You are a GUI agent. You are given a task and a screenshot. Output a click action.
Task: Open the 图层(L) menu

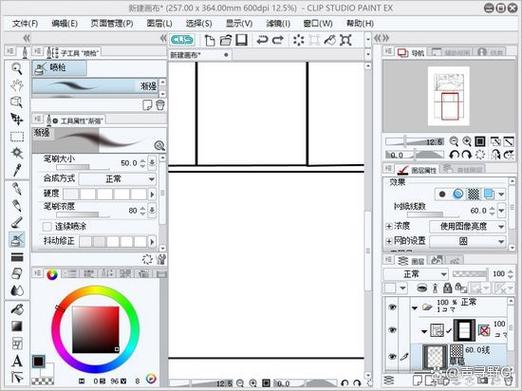click(159, 23)
